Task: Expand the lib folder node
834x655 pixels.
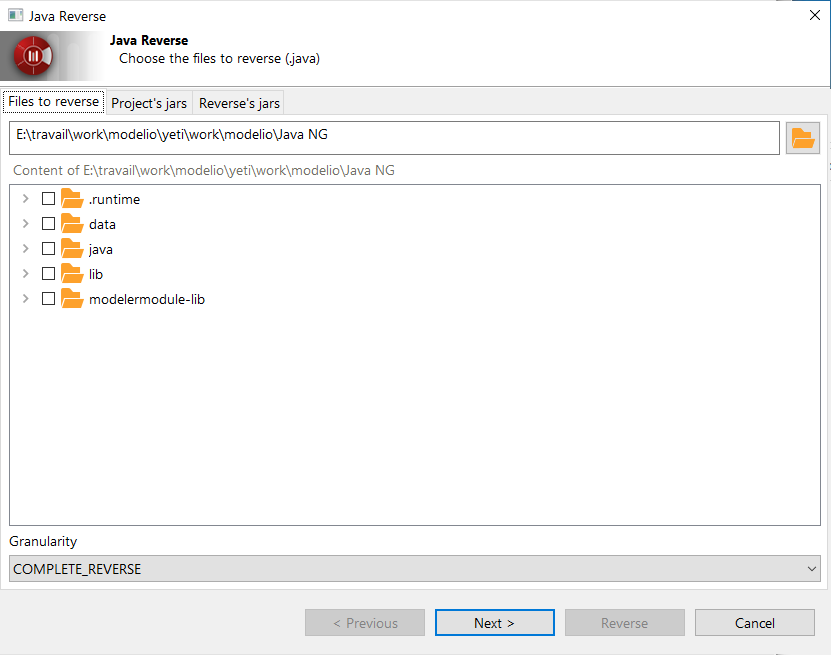Action: [x=25, y=273]
